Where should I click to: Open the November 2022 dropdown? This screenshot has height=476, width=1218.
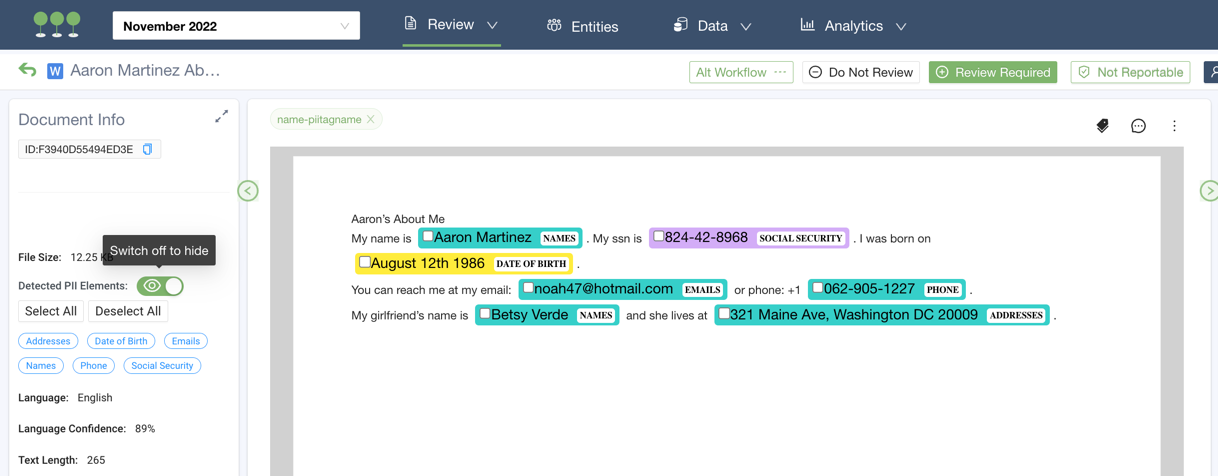point(236,26)
